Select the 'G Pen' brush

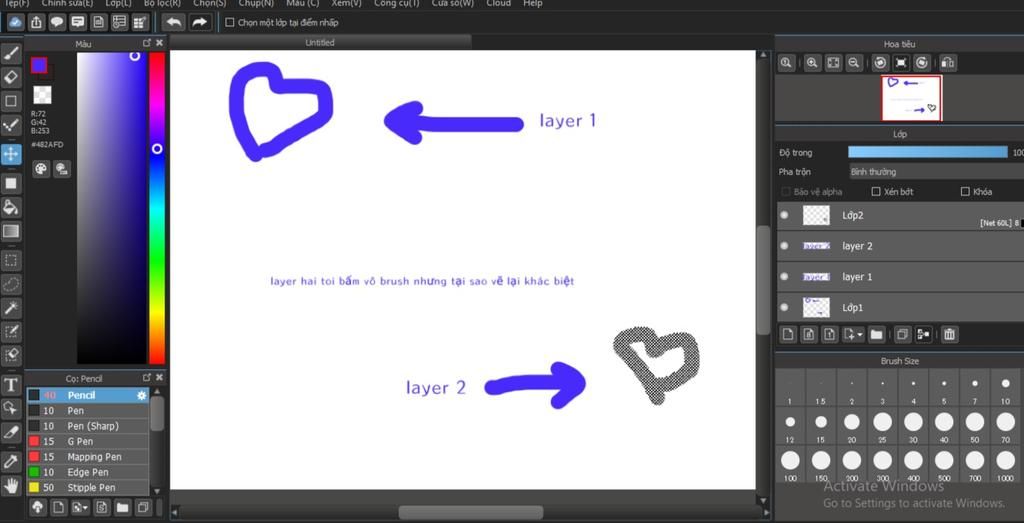[88, 441]
